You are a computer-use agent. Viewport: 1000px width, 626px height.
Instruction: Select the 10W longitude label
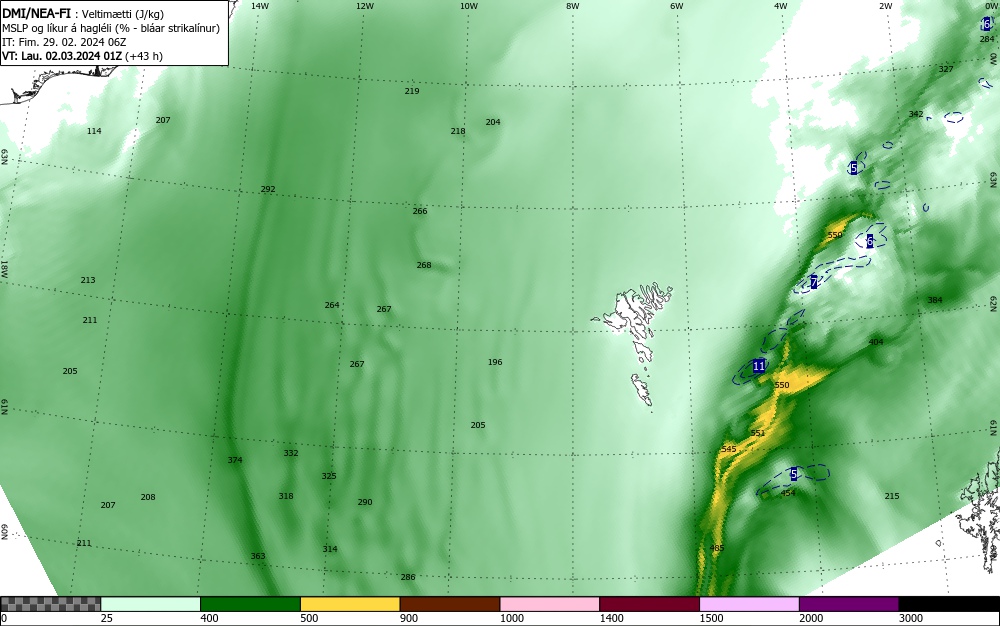pyautogui.click(x=469, y=6)
